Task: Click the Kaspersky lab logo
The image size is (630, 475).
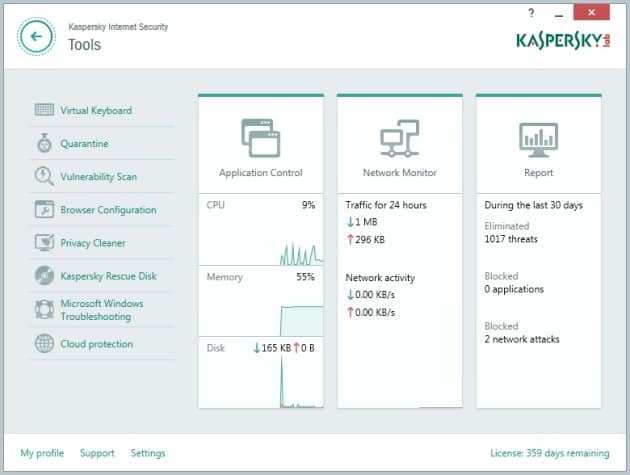Action: pos(563,41)
